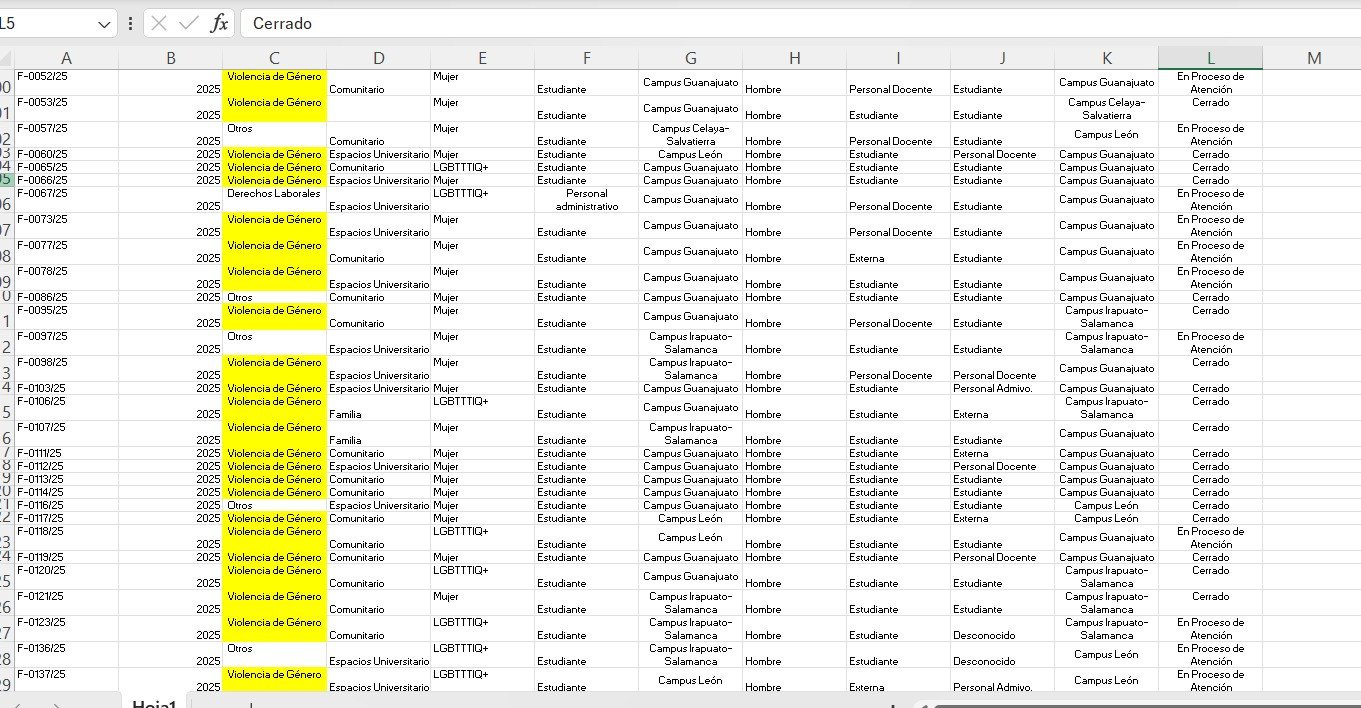Select column H header
This screenshot has width=1361, height=708.
point(794,58)
